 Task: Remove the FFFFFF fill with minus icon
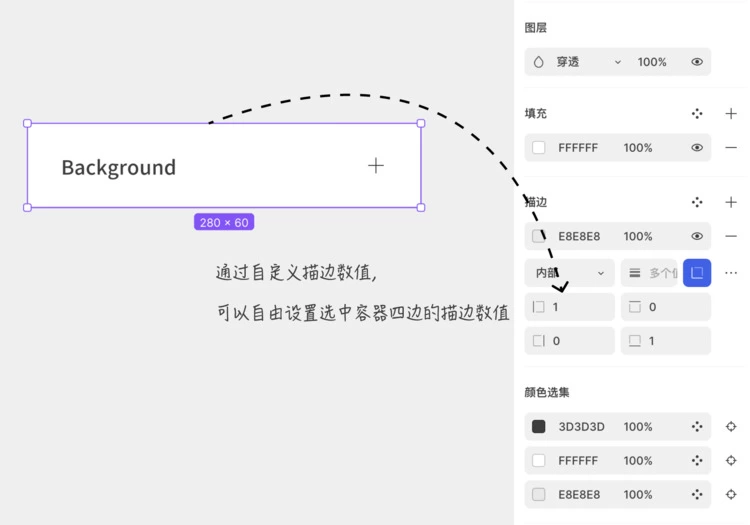pos(731,148)
